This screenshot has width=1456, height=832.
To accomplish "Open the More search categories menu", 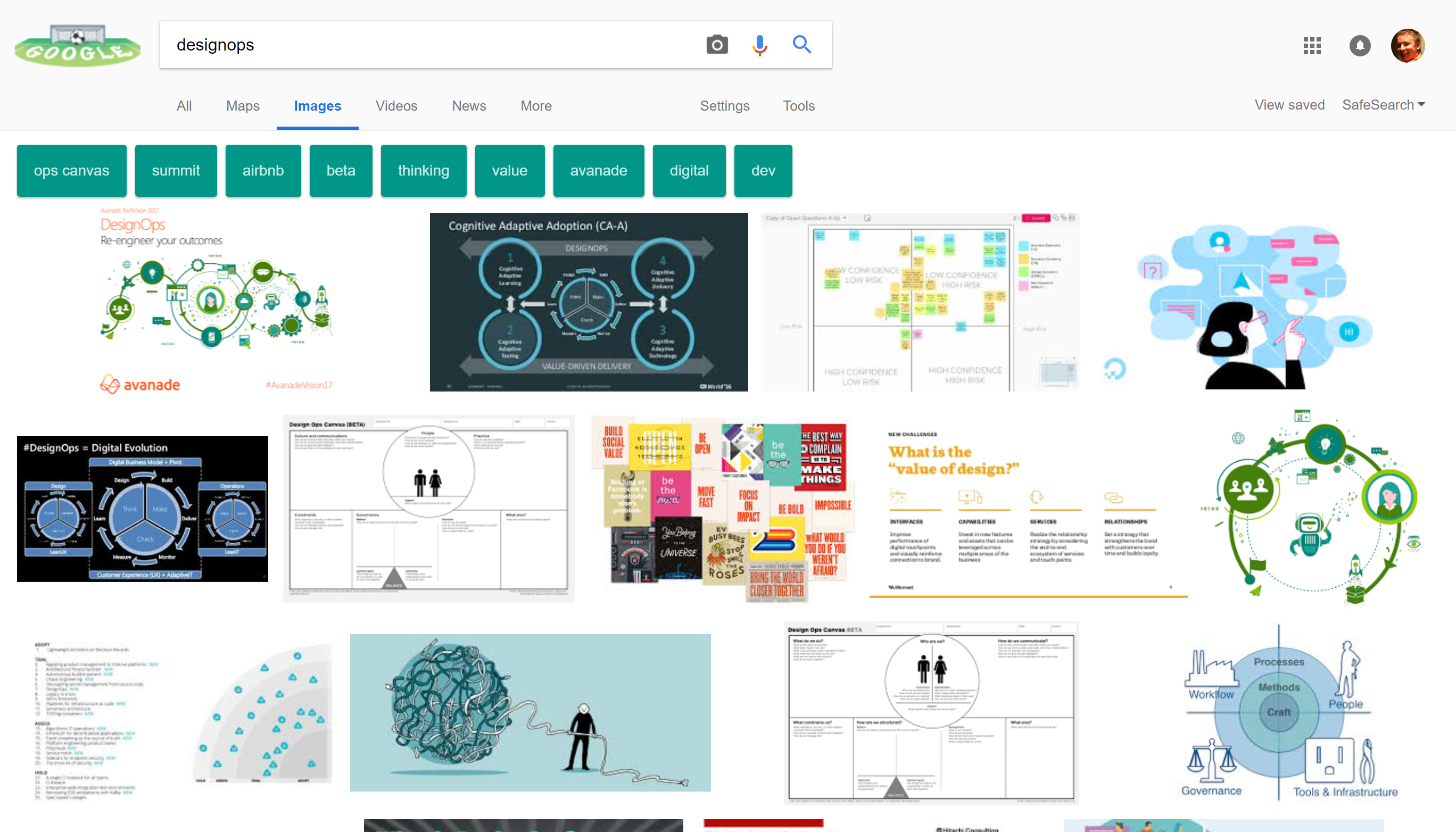I will [x=536, y=106].
